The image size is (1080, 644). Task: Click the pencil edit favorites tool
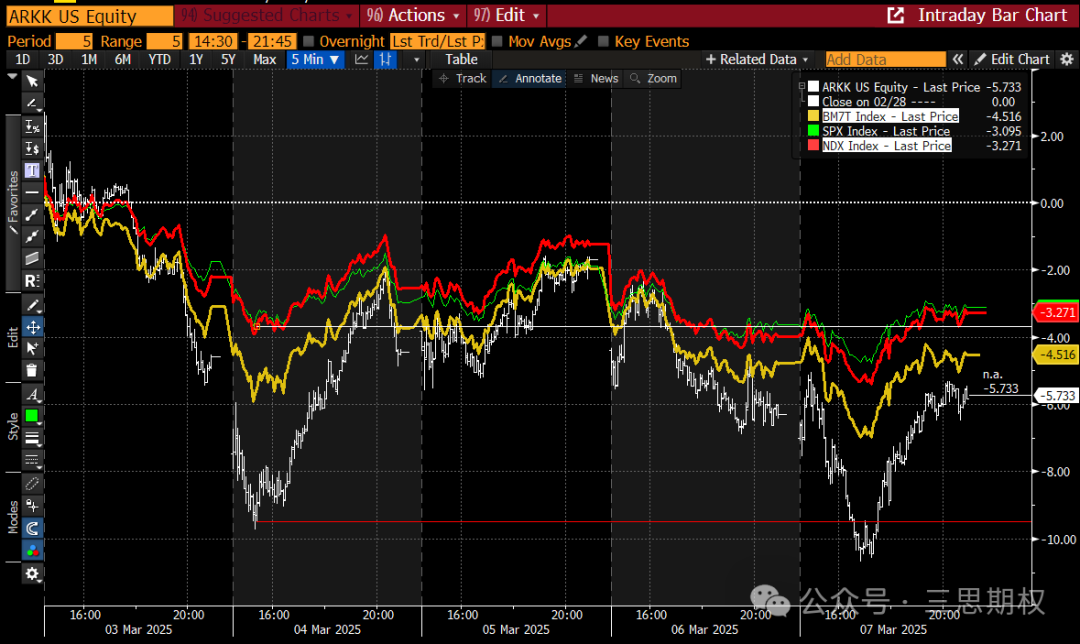coord(32,305)
